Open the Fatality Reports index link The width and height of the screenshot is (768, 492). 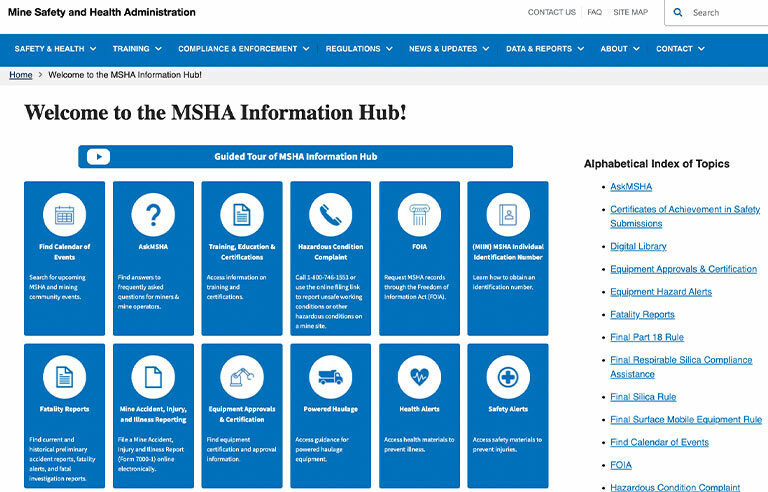(642, 315)
